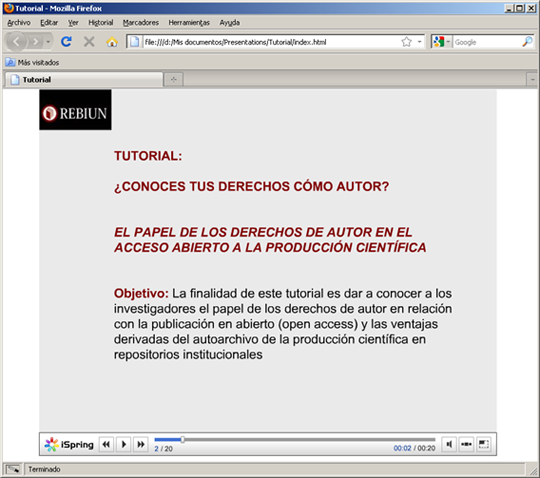Screen dimensions: 540x478
Task: Open the Más visitados bookmarks folder
Action: [32, 62]
